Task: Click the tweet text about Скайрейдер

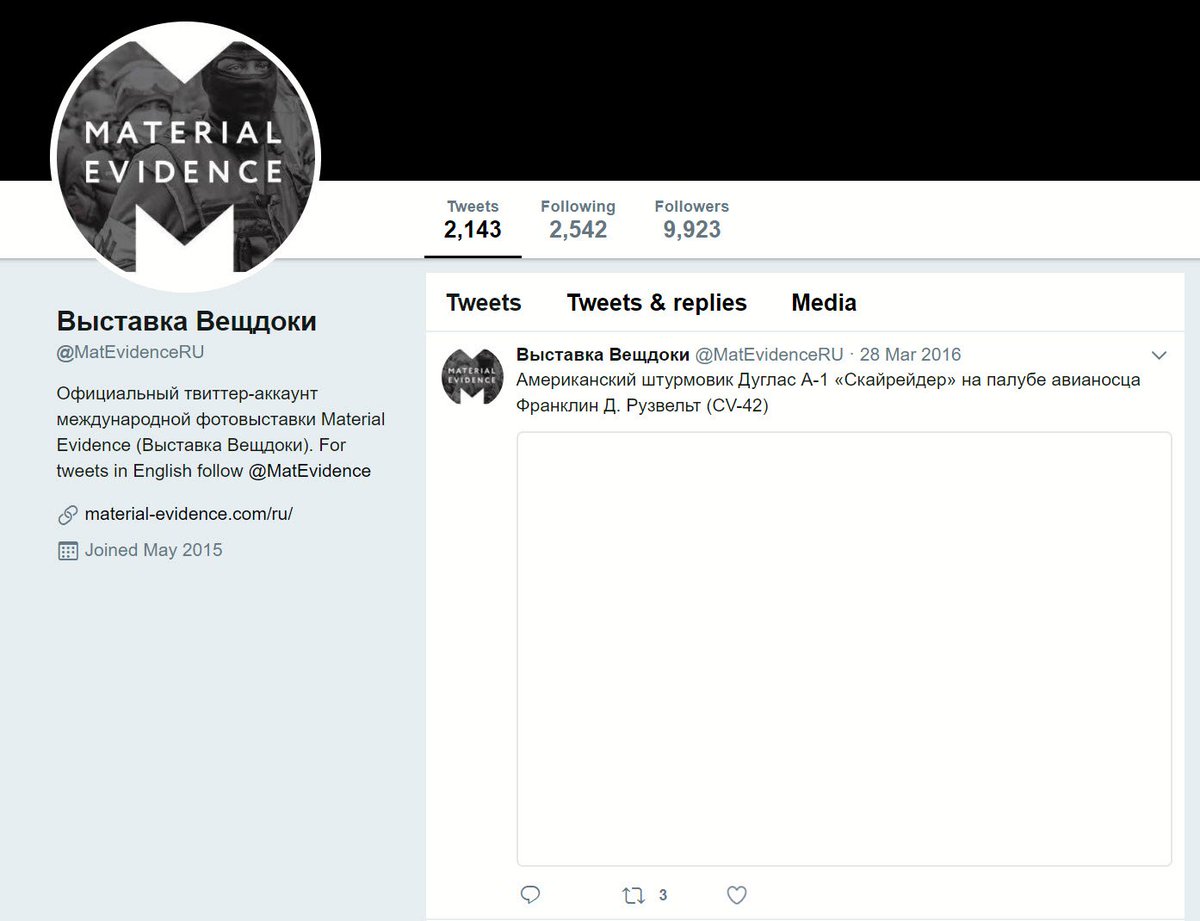Action: coord(828,393)
